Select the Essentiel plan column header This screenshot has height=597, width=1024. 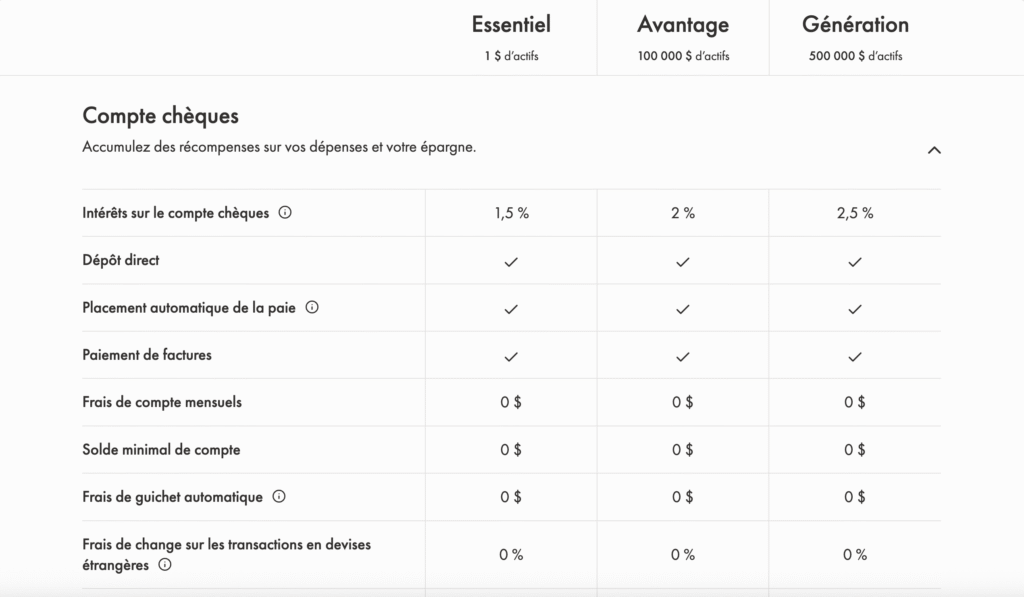511,23
